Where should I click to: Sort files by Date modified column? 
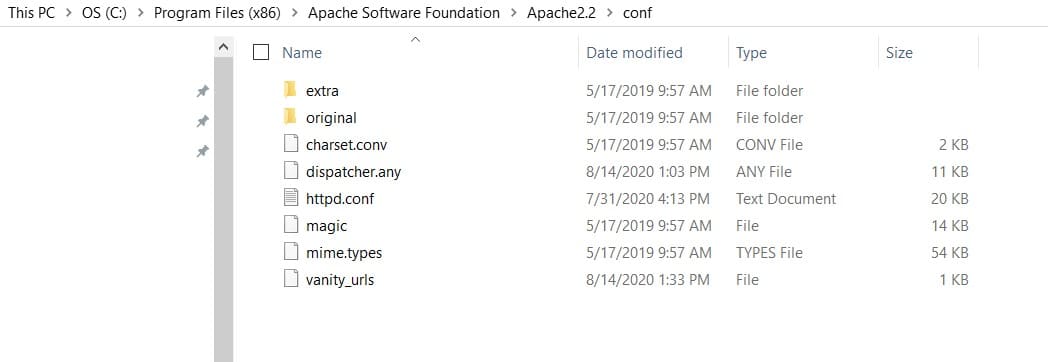pyautogui.click(x=634, y=53)
